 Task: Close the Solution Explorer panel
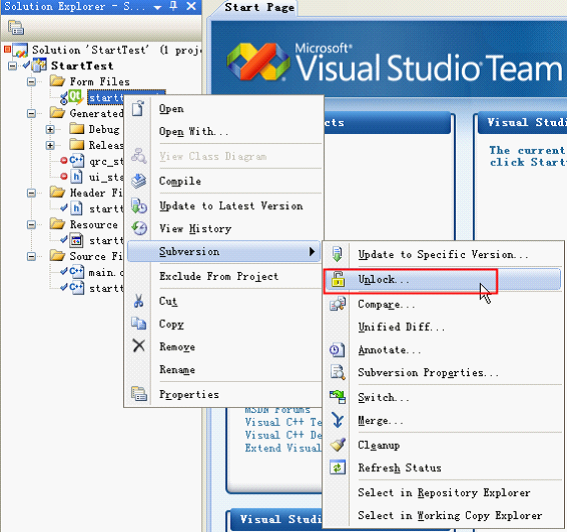coord(191,6)
